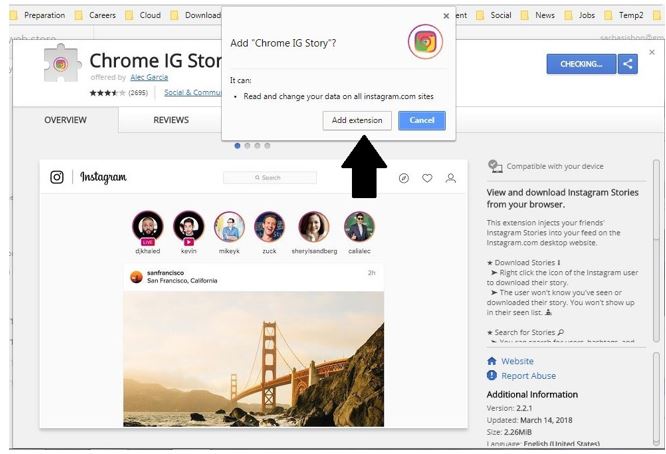This screenshot has height=454, width=666.
Task: Open the Cloud bookmark folder
Action: click(x=143, y=15)
